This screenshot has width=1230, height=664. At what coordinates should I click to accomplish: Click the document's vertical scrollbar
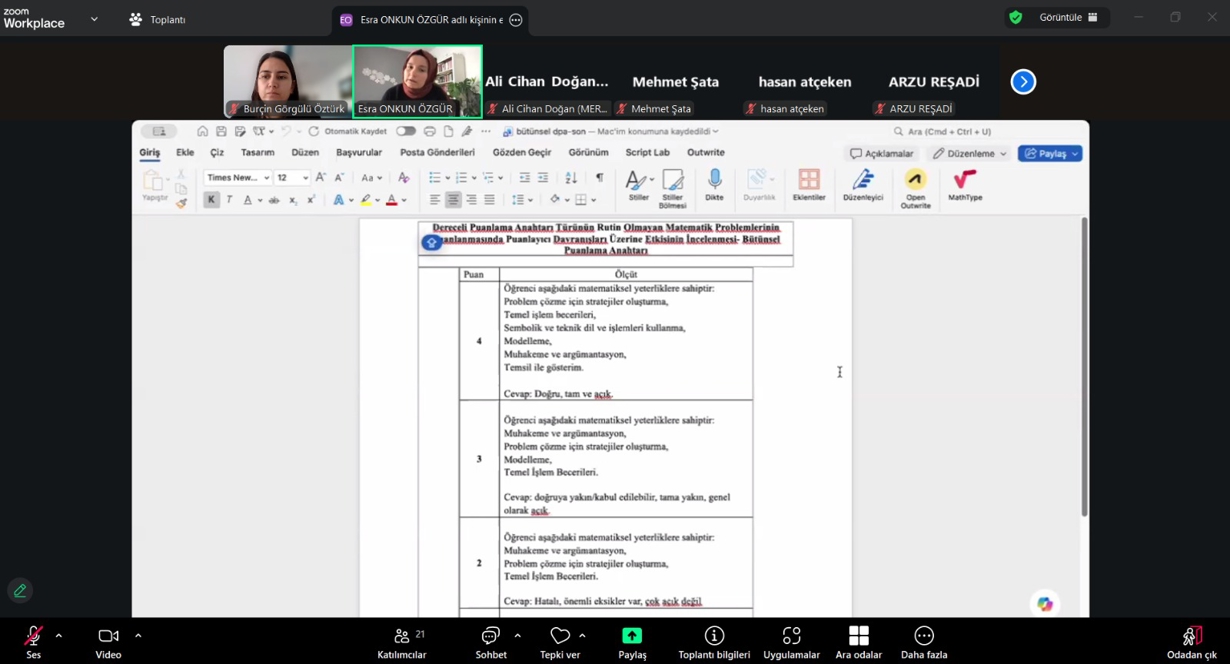pyautogui.click(x=1084, y=370)
